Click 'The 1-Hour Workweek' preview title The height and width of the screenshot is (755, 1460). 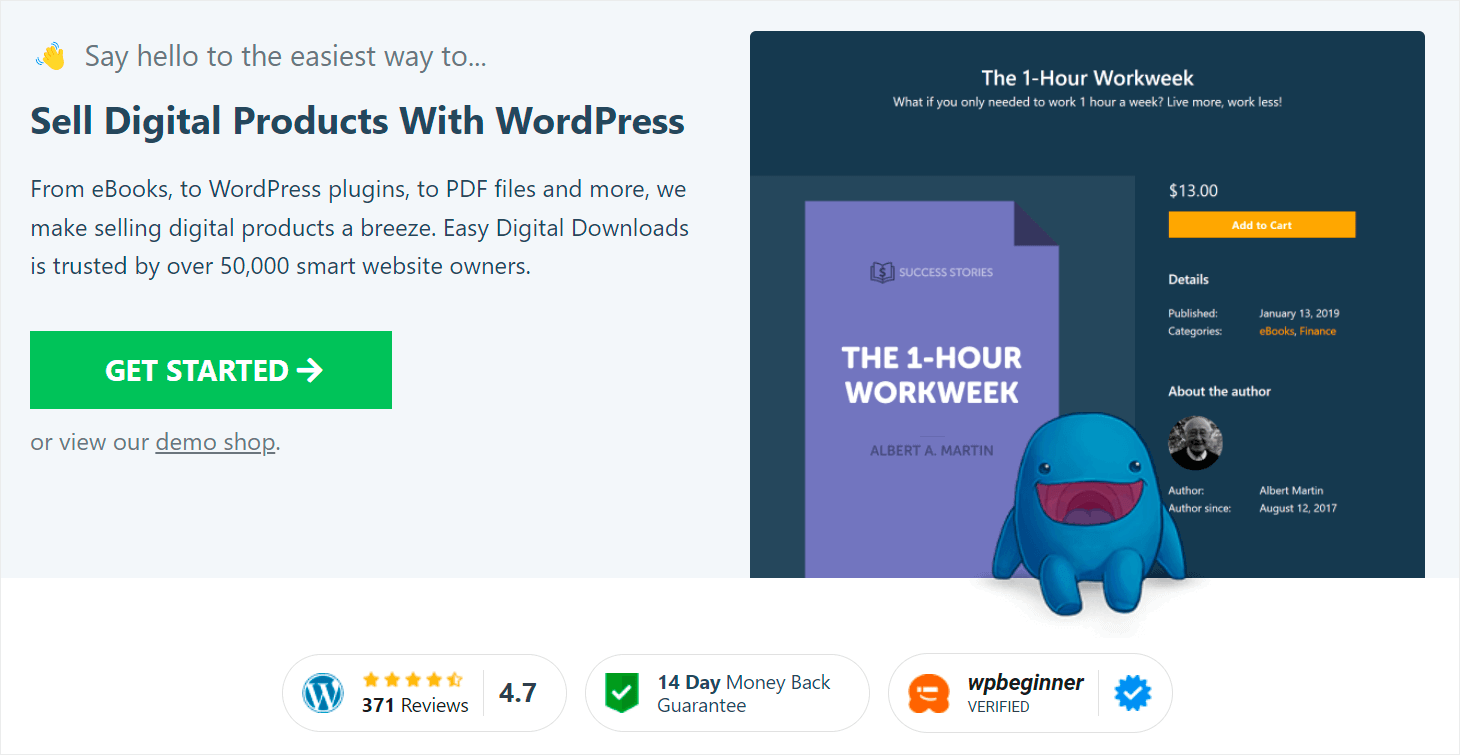1087,78
